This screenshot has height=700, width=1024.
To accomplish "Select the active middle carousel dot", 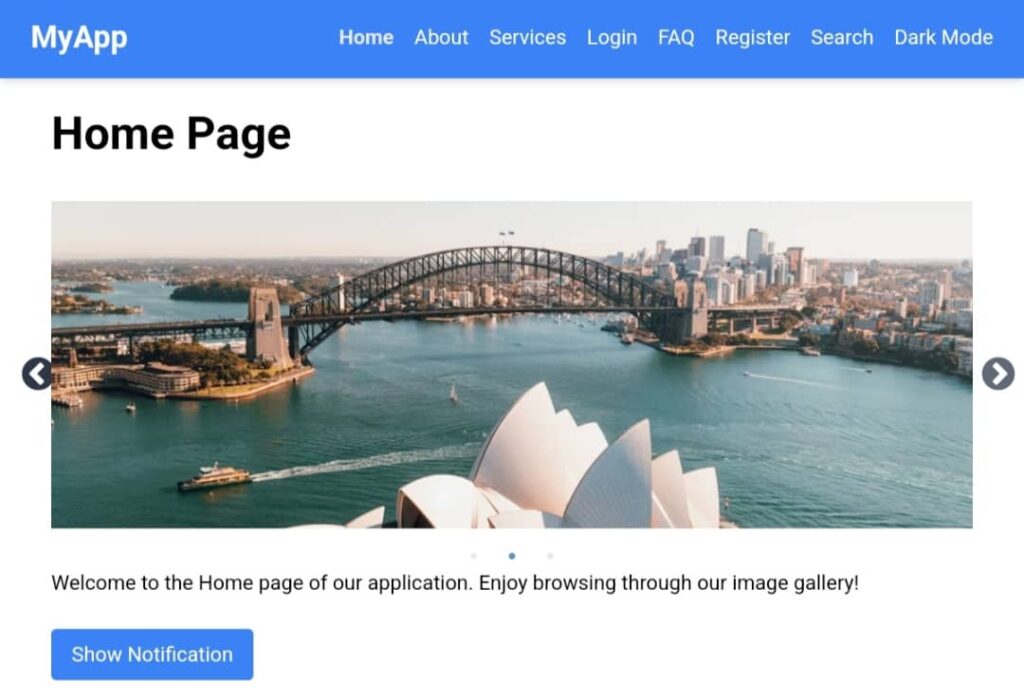I will click(x=512, y=556).
